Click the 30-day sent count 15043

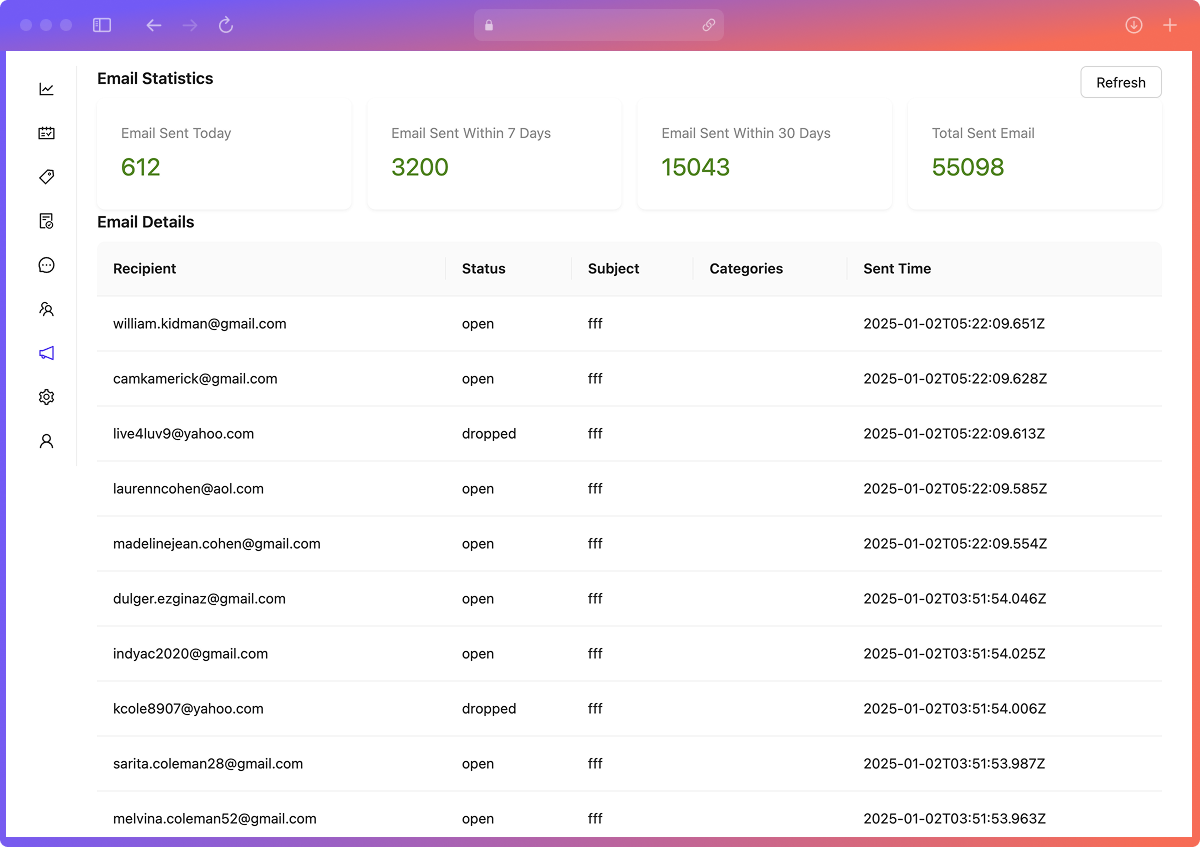(x=696, y=167)
